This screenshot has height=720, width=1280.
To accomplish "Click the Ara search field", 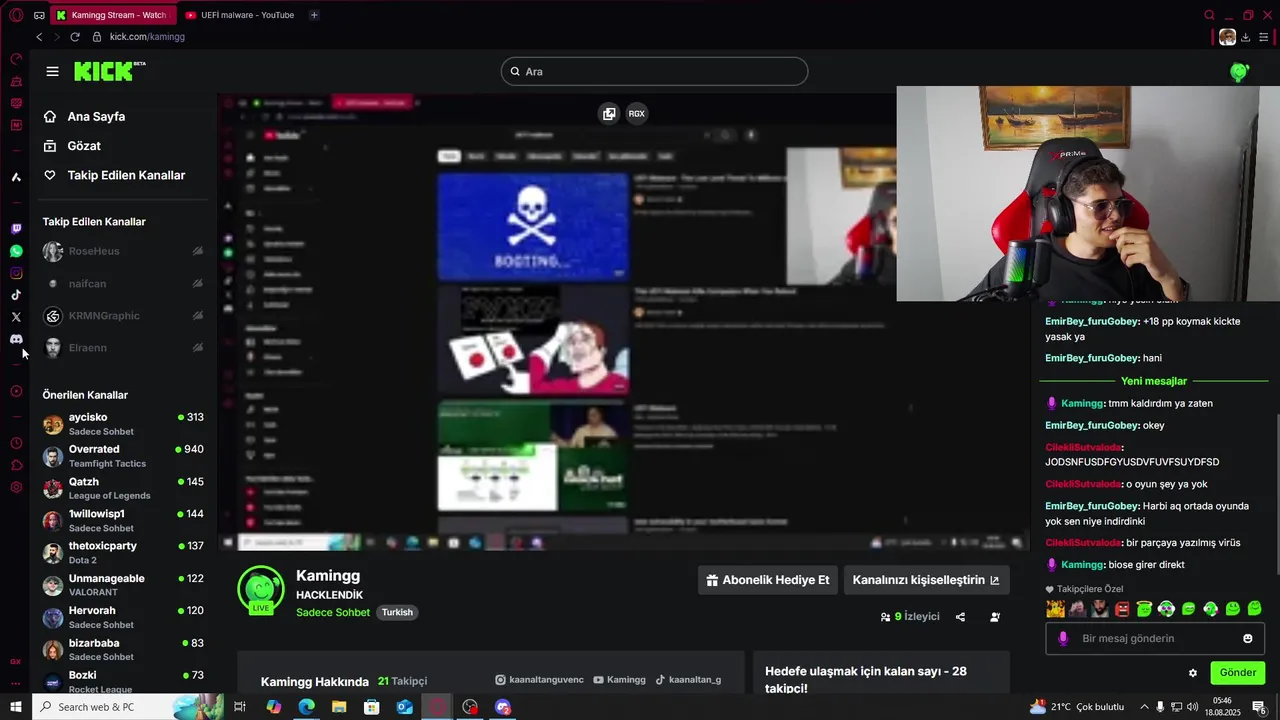I will pos(654,72).
